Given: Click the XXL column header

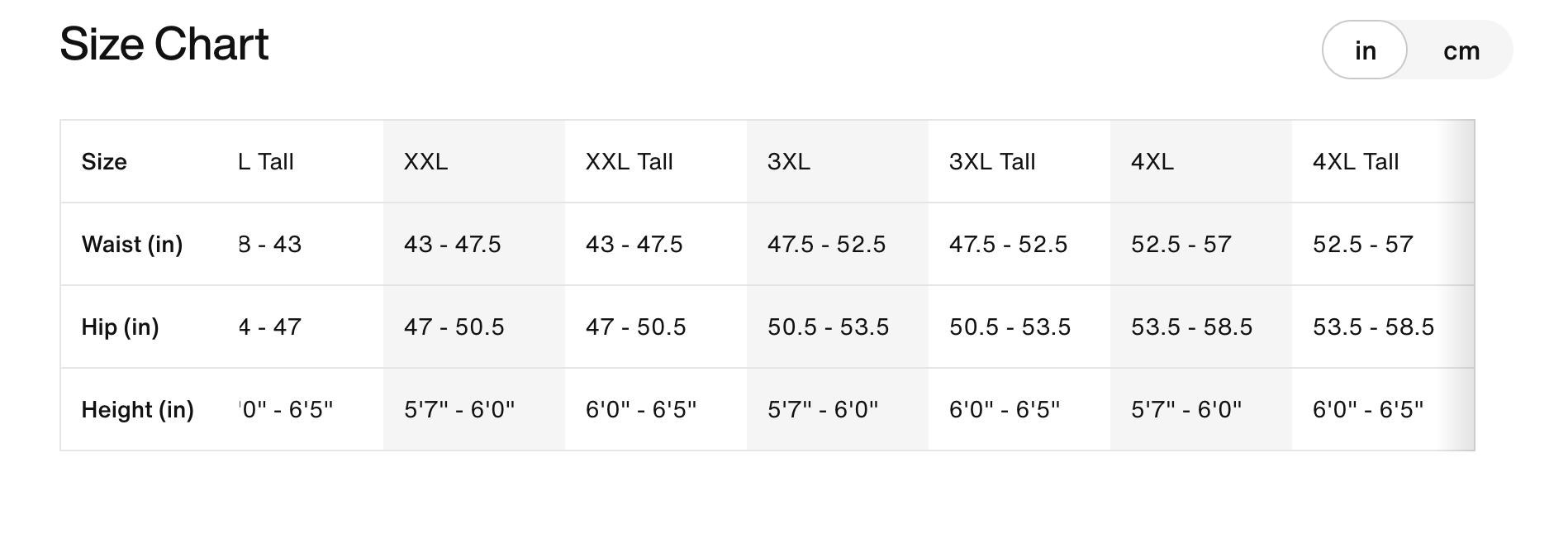Looking at the screenshot, I should pos(425,162).
